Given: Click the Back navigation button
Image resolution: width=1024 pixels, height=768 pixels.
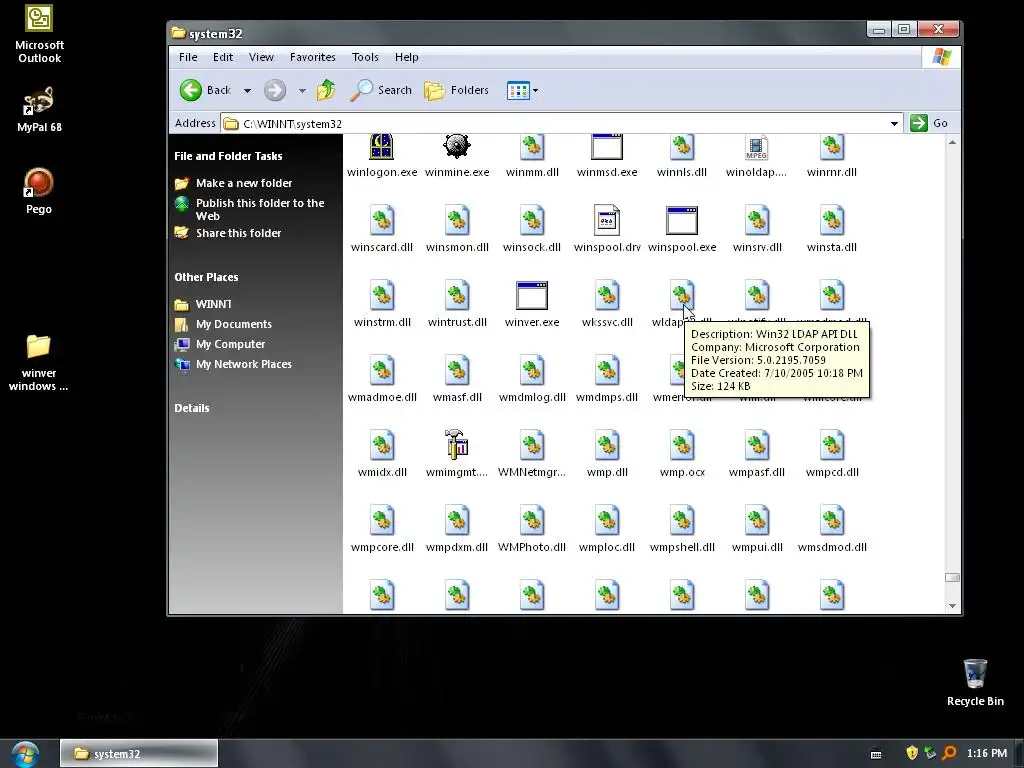Looking at the screenshot, I should [205, 90].
